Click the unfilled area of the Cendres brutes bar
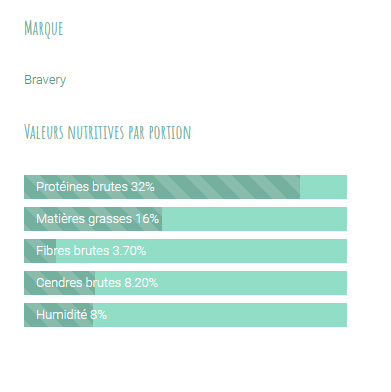Screen dimensions: 391x392 221,283
